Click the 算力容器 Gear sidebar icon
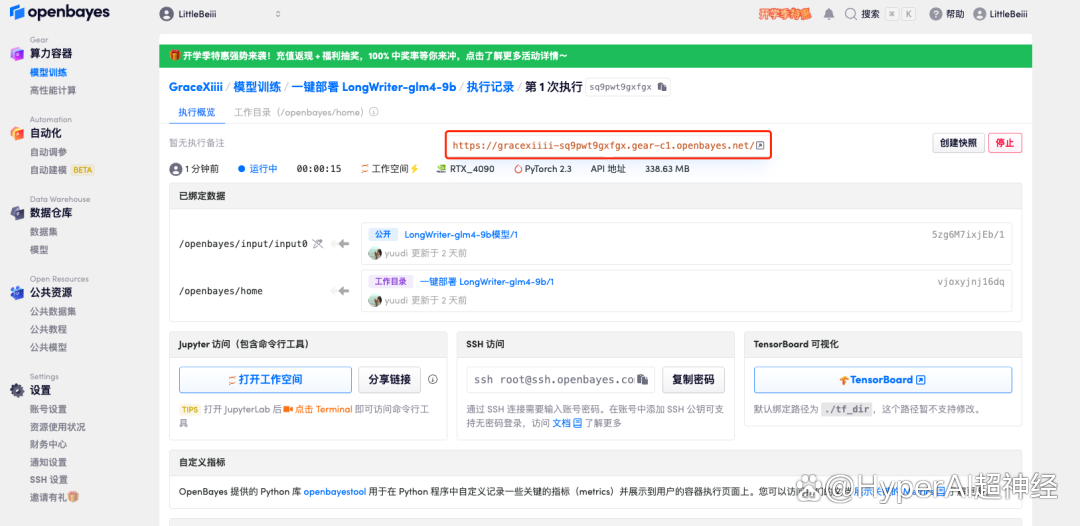 17,54
